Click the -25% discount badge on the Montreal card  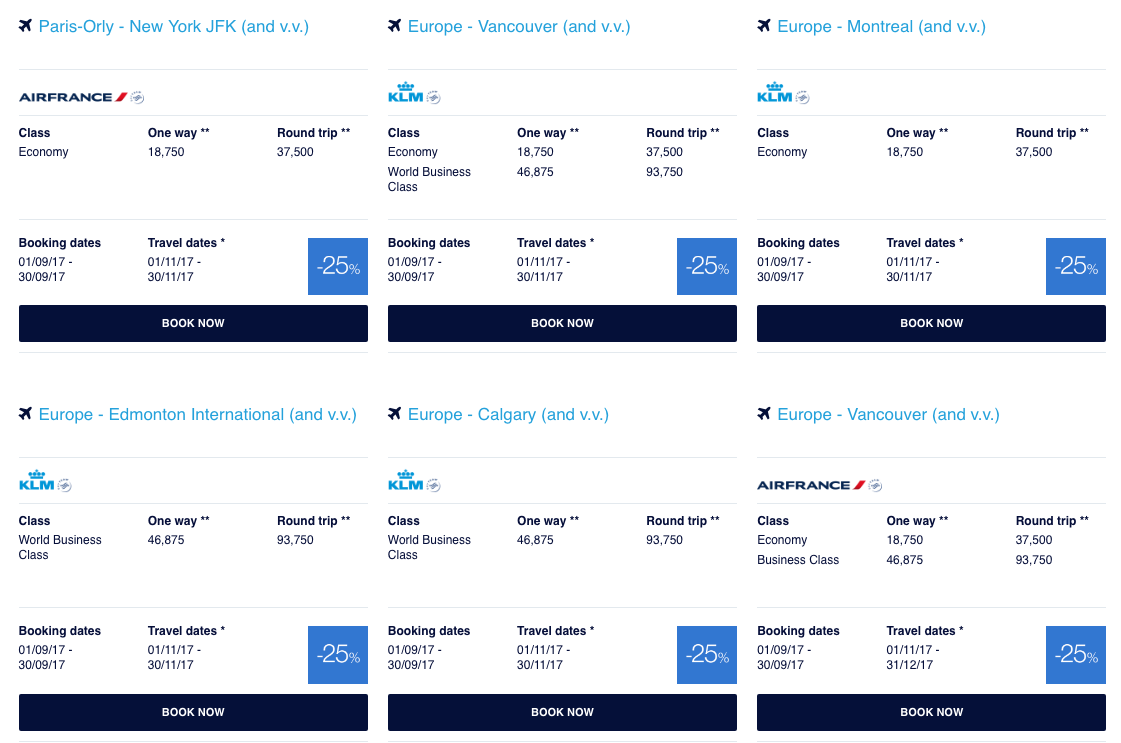click(x=1075, y=266)
